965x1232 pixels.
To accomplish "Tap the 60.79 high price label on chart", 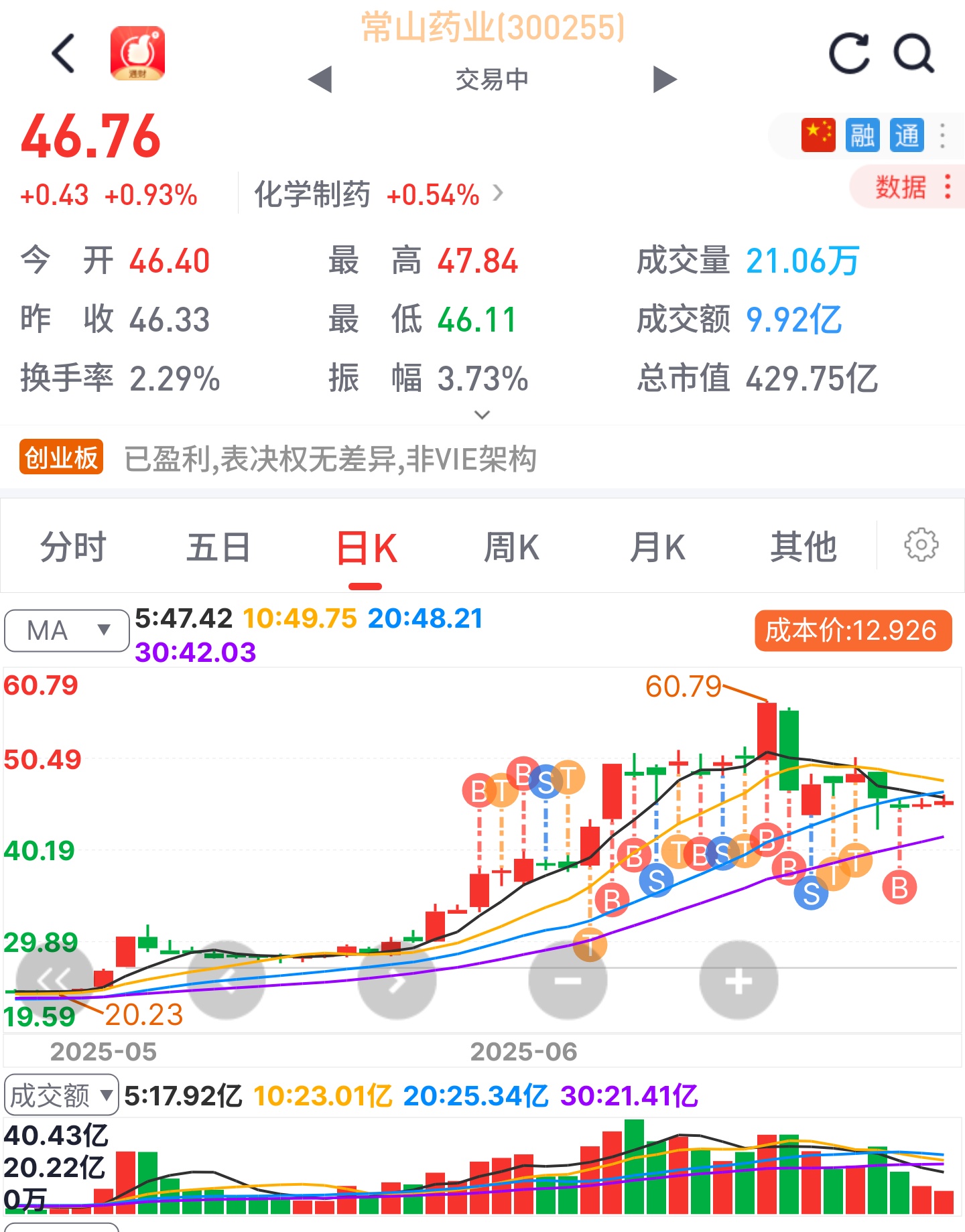I will pyautogui.click(x=683, y=687).
